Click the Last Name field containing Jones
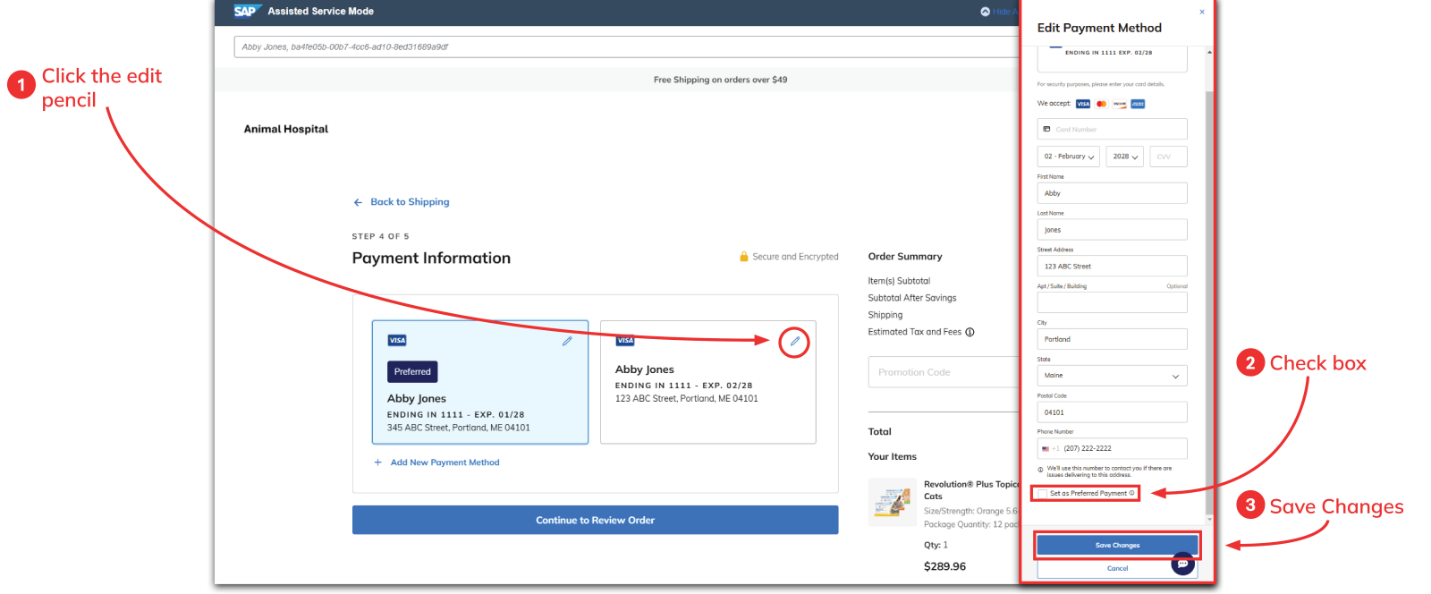Viewport: 1431px width, 594px height. [1112, 230]
